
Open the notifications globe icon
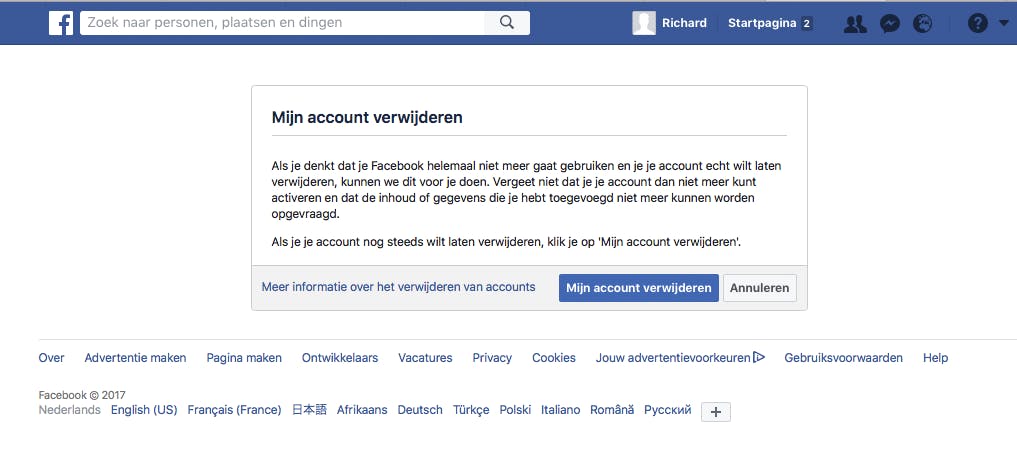pos(922,24)
